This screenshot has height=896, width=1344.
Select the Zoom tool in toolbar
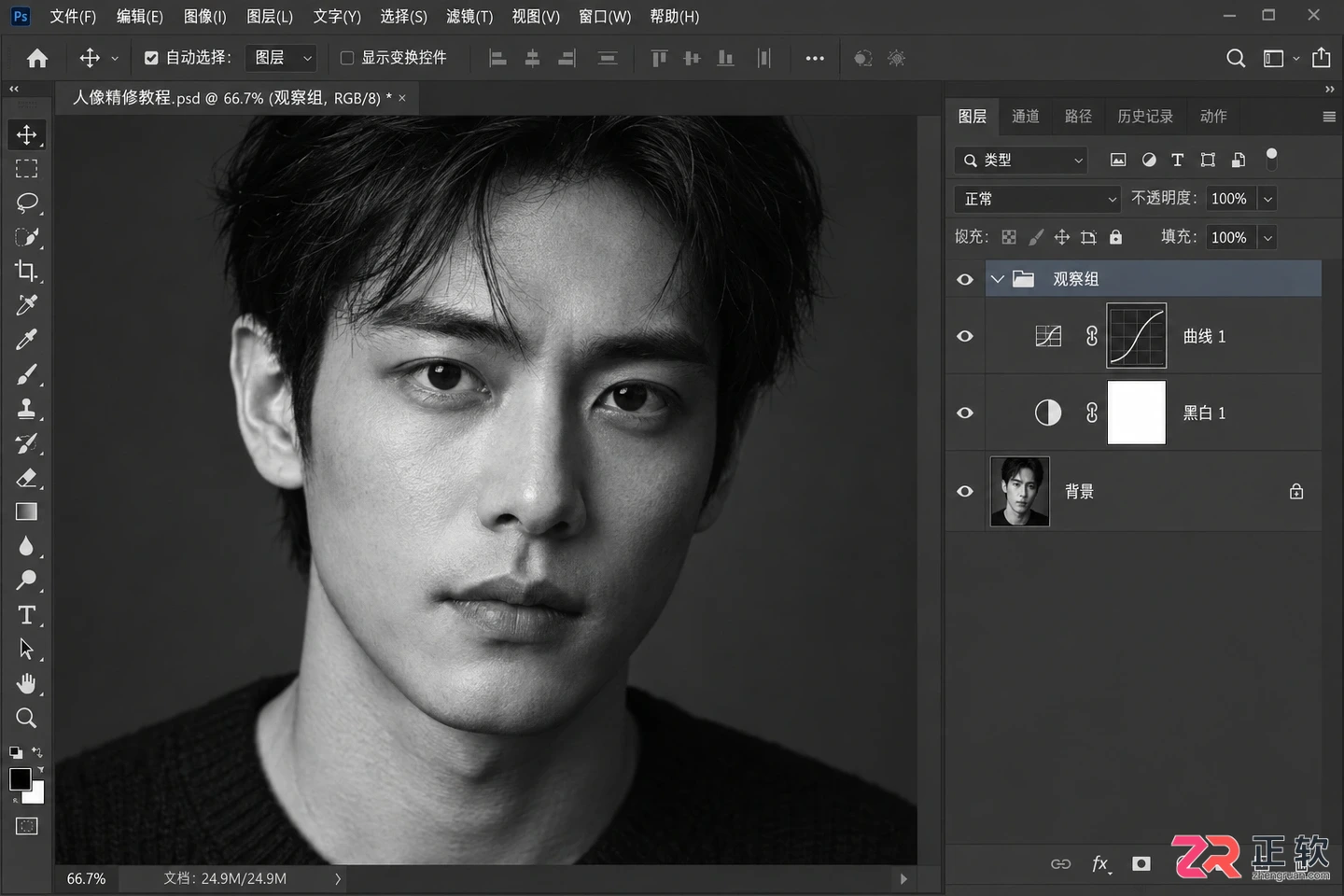click(x=26, y=718)
